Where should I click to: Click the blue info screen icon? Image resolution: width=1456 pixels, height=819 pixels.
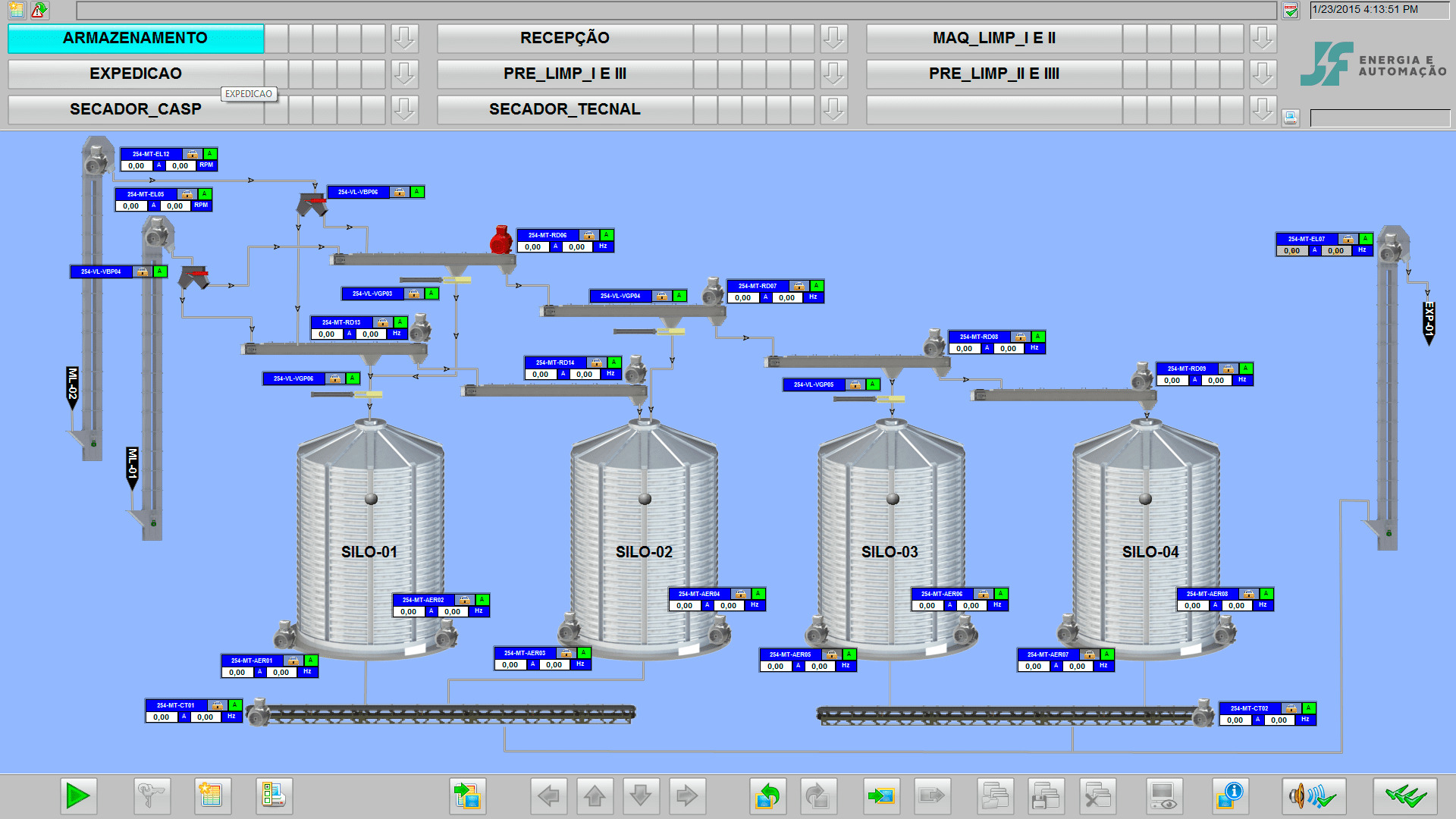1230,796
